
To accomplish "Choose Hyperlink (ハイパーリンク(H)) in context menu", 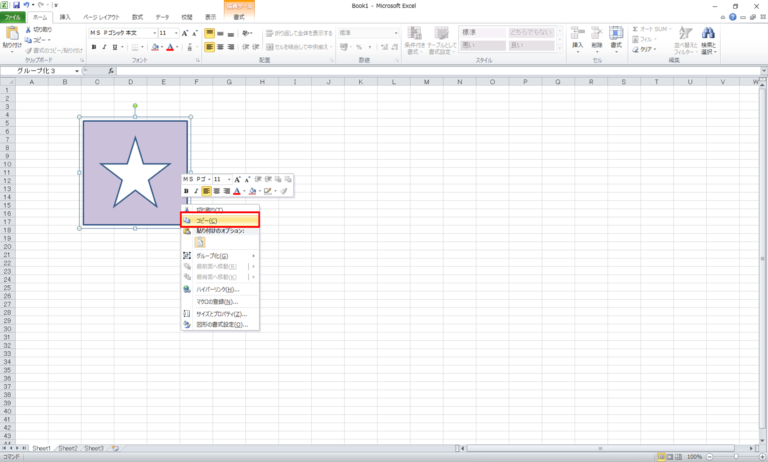I will 220,290.
